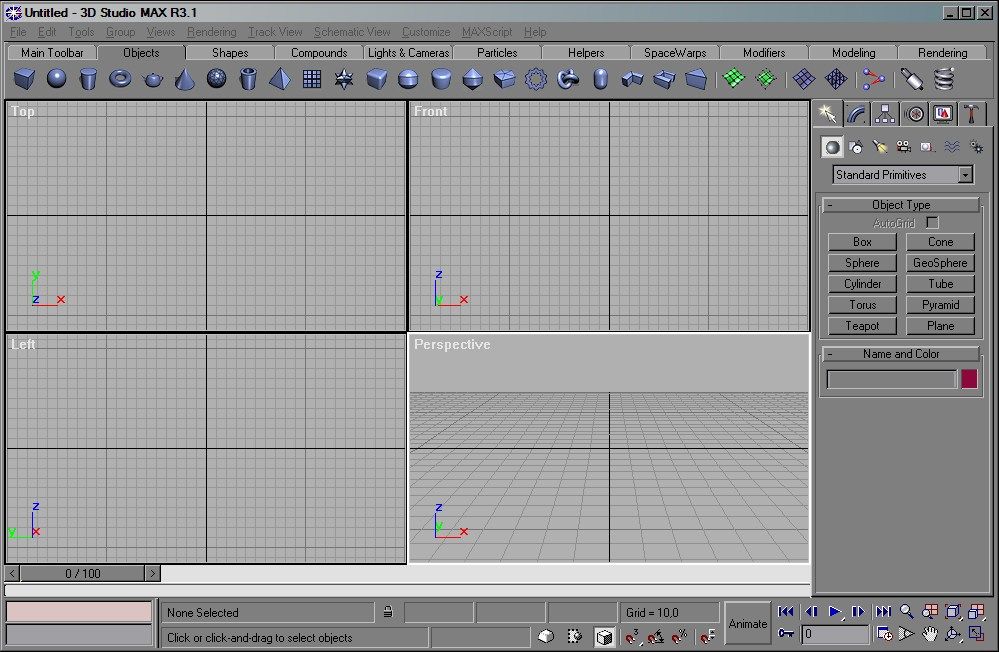The image size is (999, 652).
Task: Open the Utilities hammer panel
Action: click(972, 114)
